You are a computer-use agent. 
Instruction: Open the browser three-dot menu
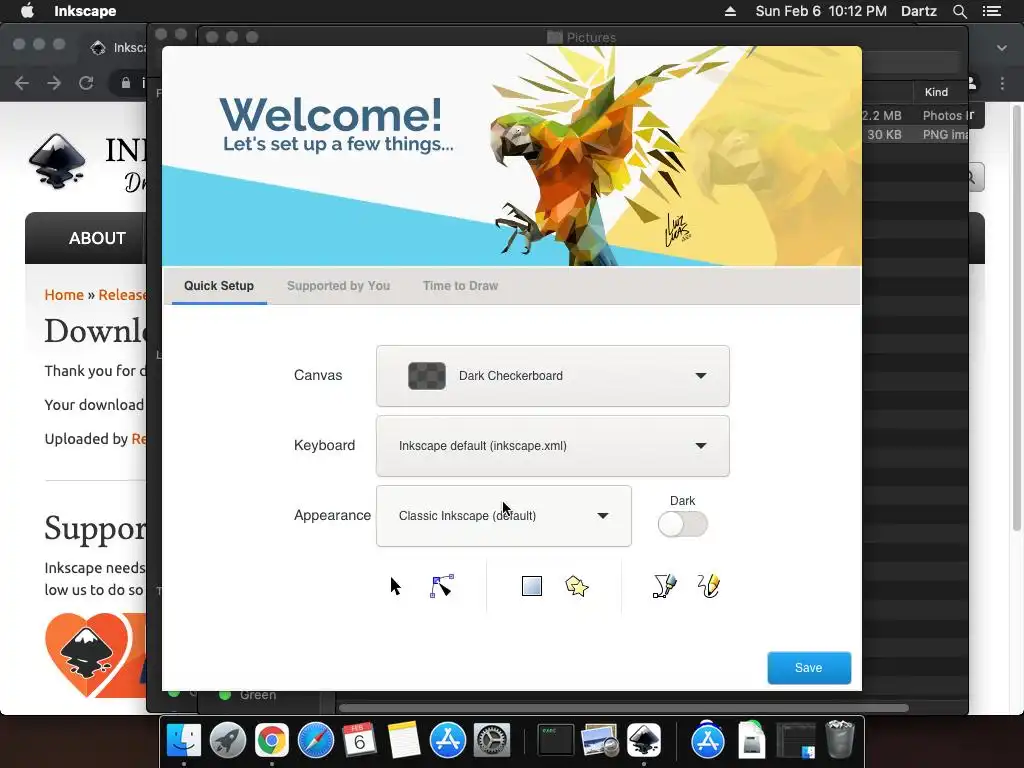tap(1002, 83)
